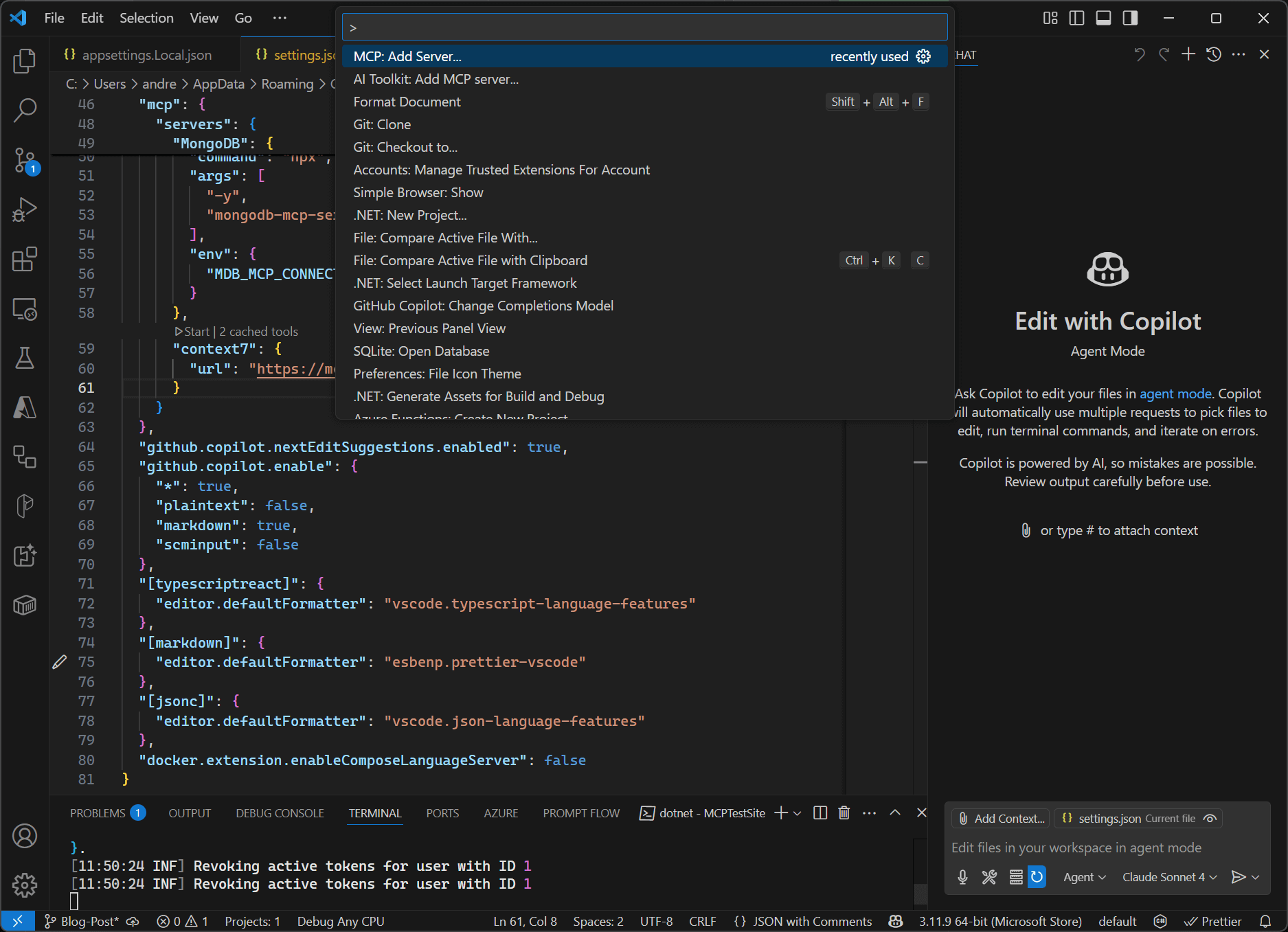The height and width of the screenshot is (932, 1288).
Task: Click Prettier status bar item
Action: tap(1213, 921)
